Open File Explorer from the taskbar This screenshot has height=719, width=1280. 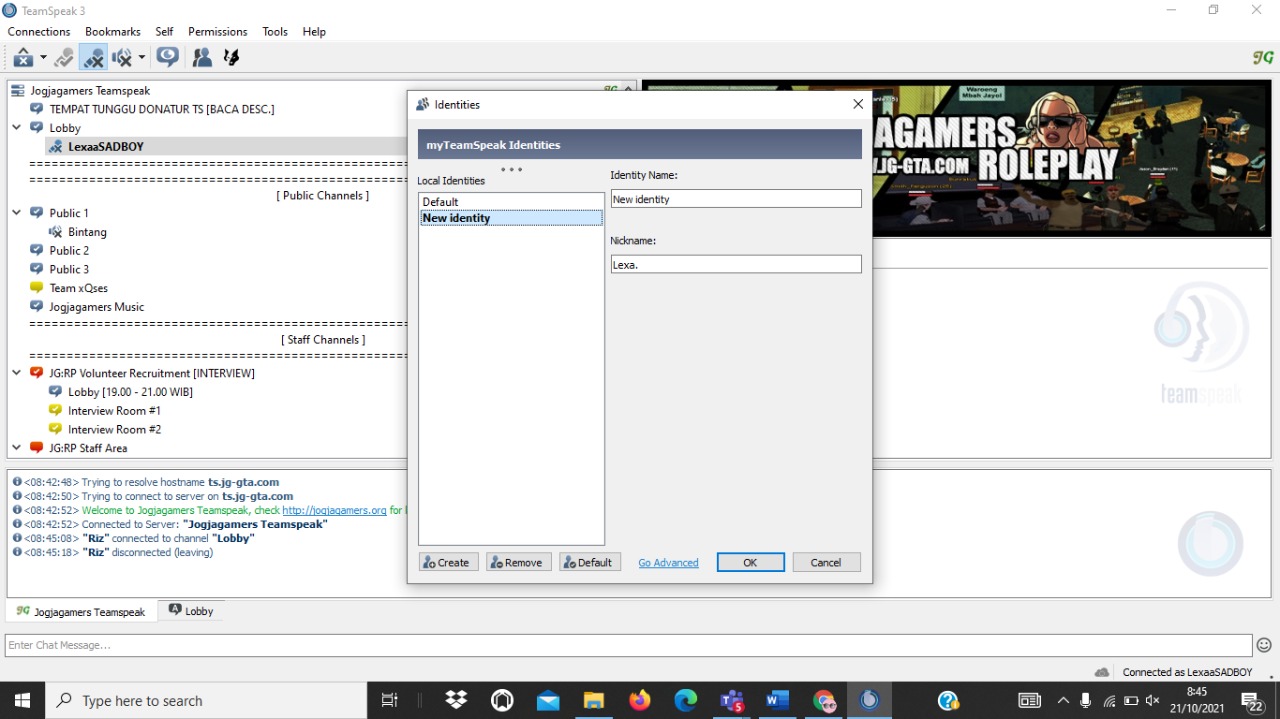[x=594, y=700]
